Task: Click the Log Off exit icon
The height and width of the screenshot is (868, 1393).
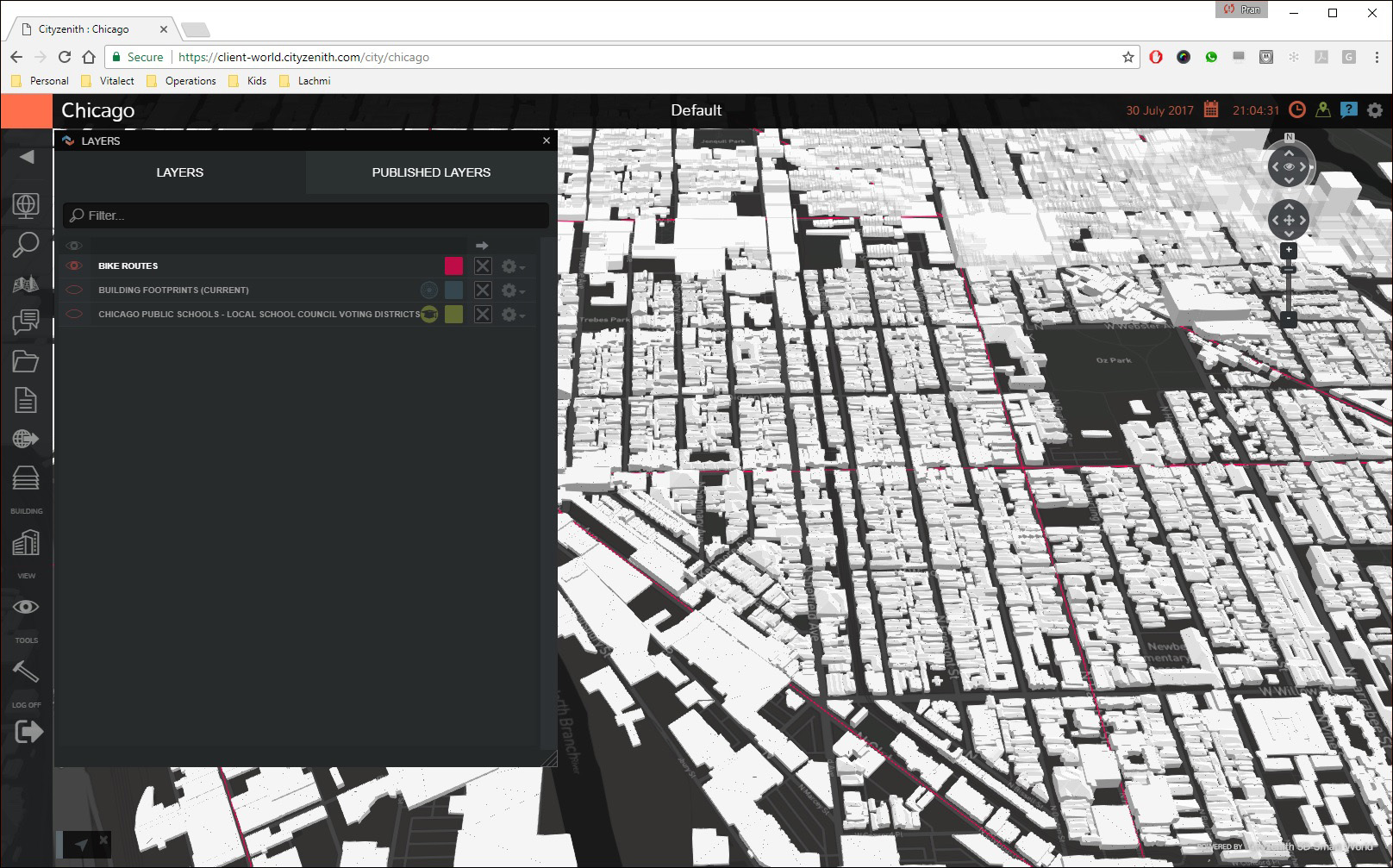Action: pos(28,732)
